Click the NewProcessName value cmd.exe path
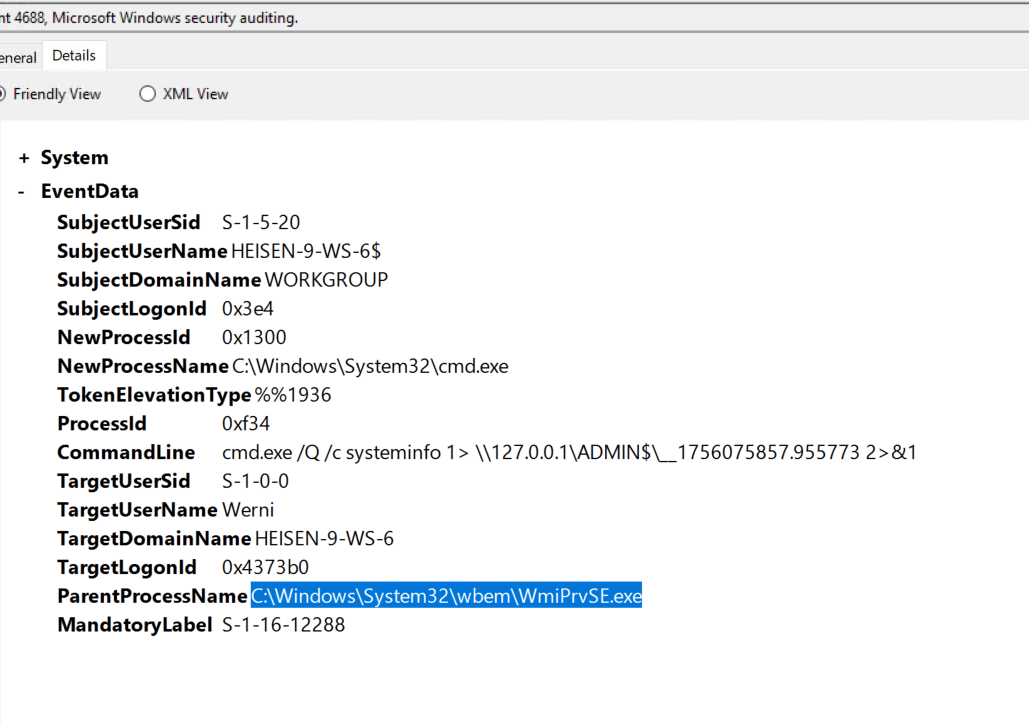Image resolution: width=1029 pixels, height=724 pixels. 370,367
